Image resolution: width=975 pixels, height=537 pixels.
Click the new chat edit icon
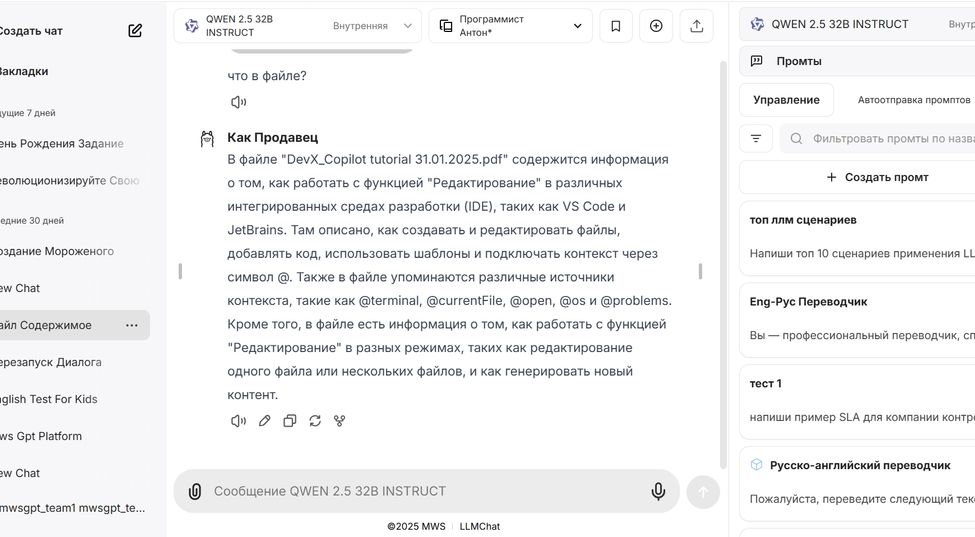click(x=135, y=30)
